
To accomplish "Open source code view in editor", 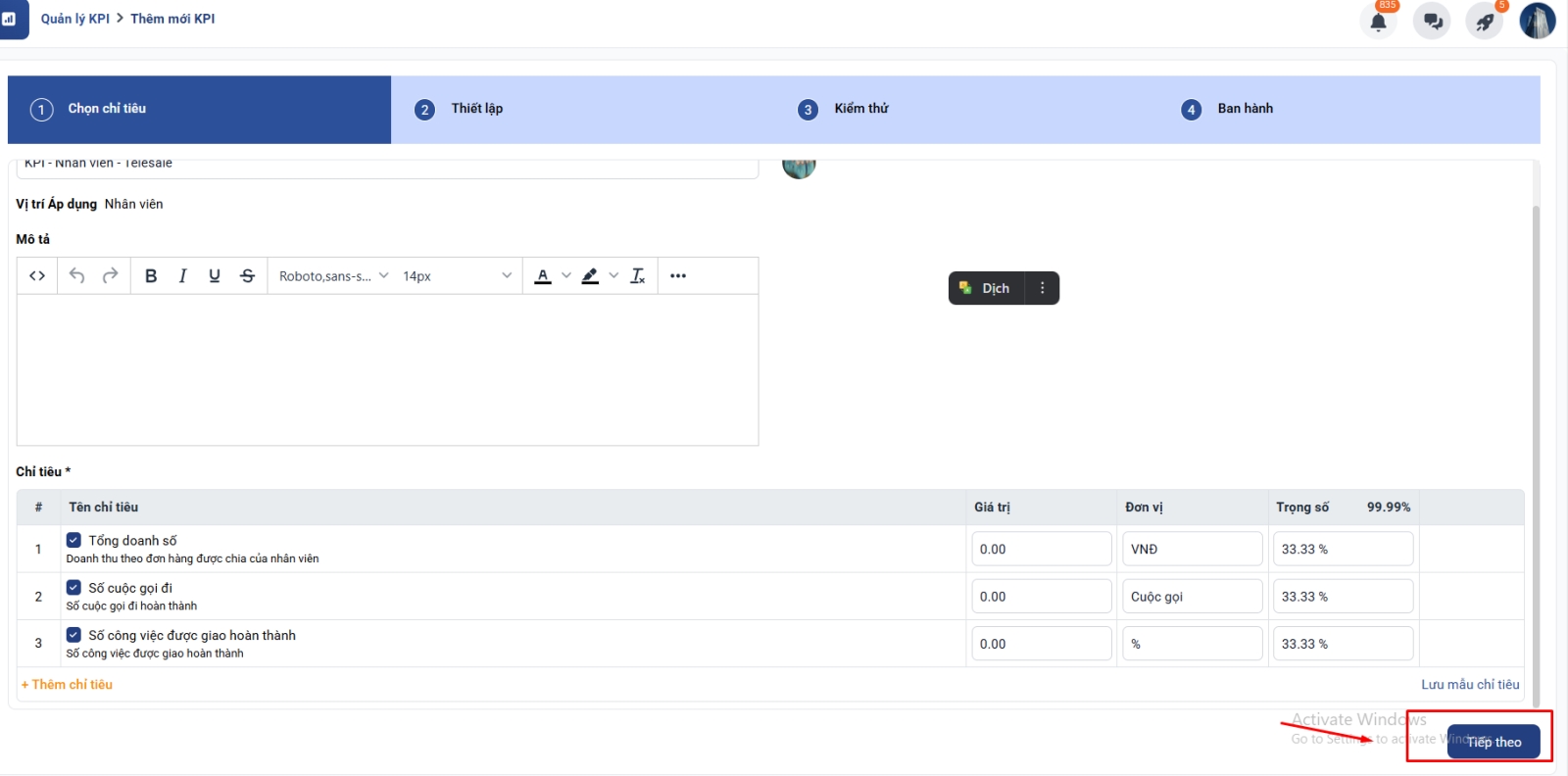I will pyautogui.click(x=37, y=276).
